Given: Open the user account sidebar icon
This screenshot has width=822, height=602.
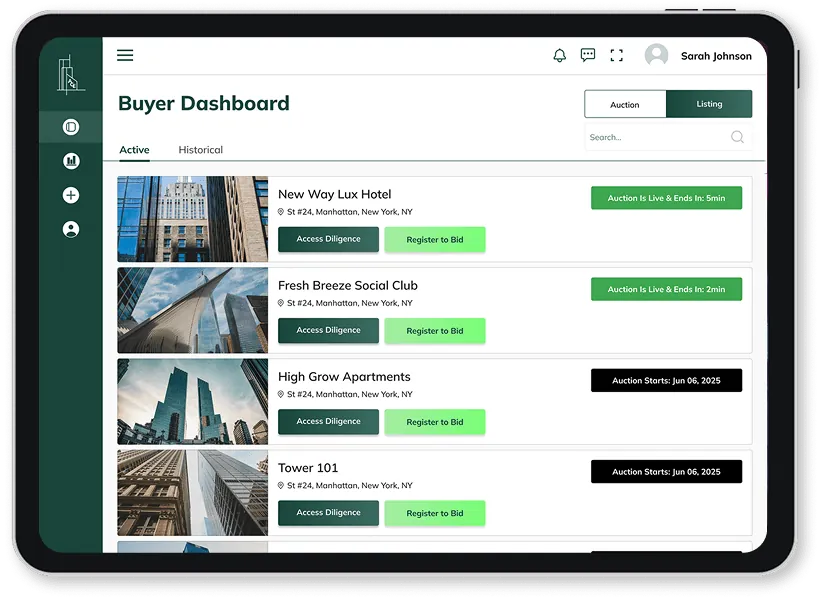Looking at the screenshot, I should point(71,229).
